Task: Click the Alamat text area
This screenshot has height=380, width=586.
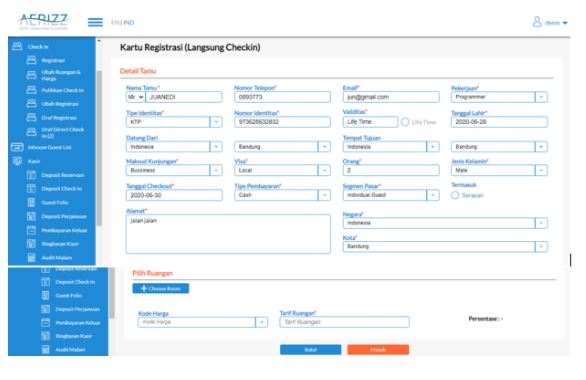Action: (x=228, y=234)
